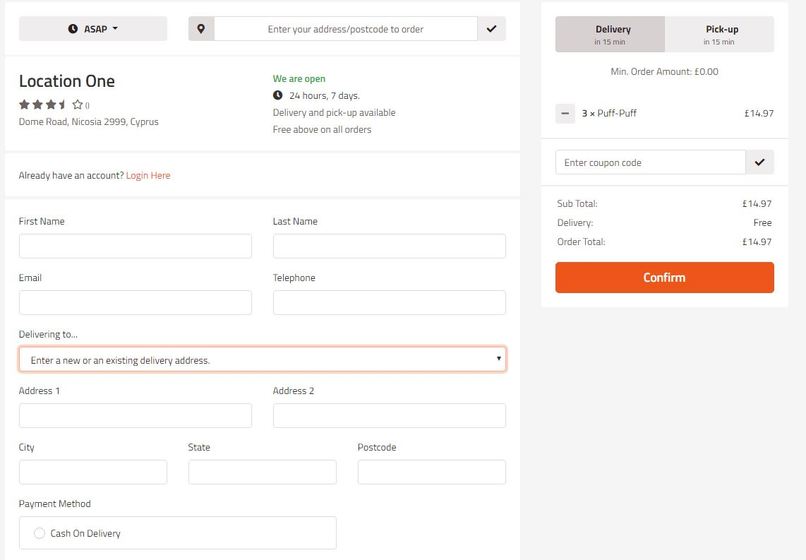This screenshot has height=560, width=806.
Task: Click the coupon code text box
Action: tap(650, 162)
